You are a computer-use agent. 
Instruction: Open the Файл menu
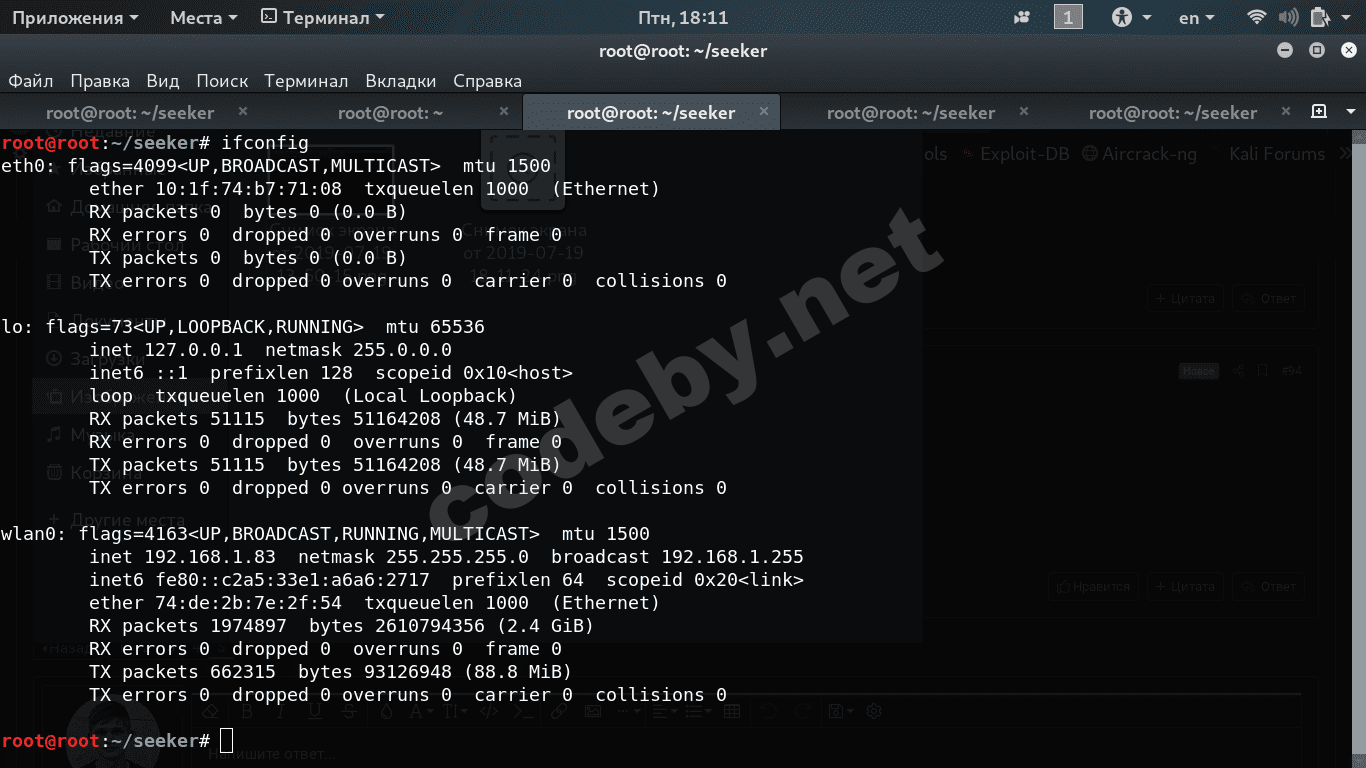point(31,81)
